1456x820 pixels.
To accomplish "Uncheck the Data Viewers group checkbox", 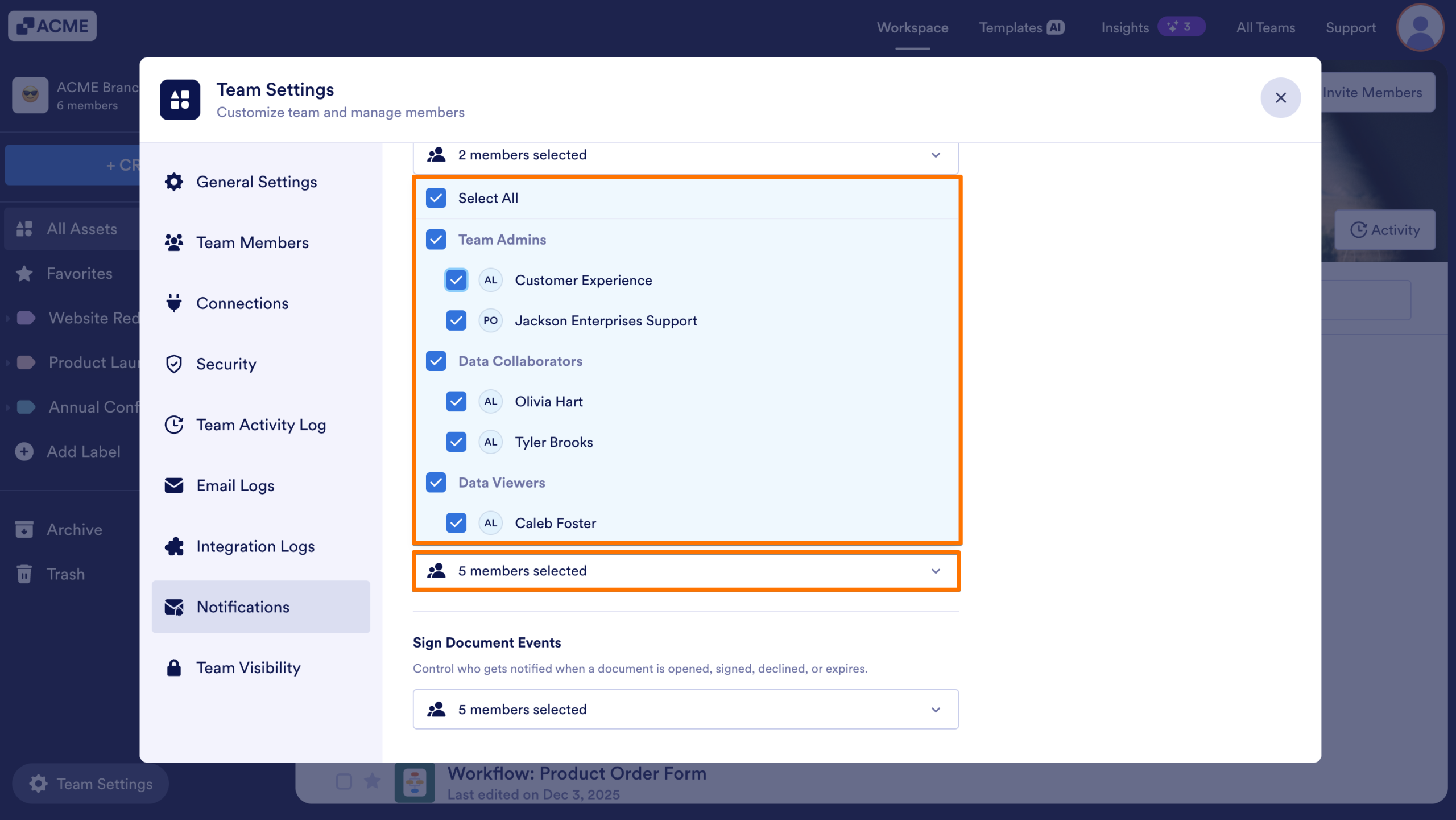I will pos(436,483).
